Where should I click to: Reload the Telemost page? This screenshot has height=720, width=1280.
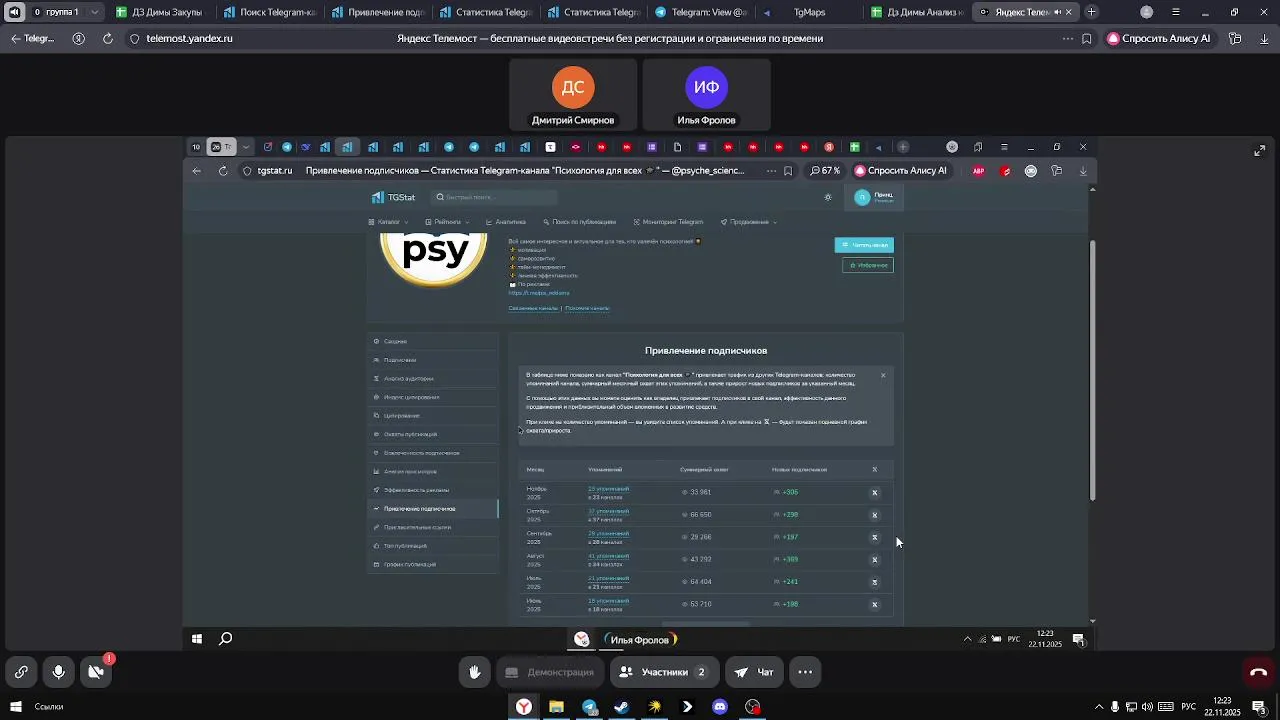107,38
